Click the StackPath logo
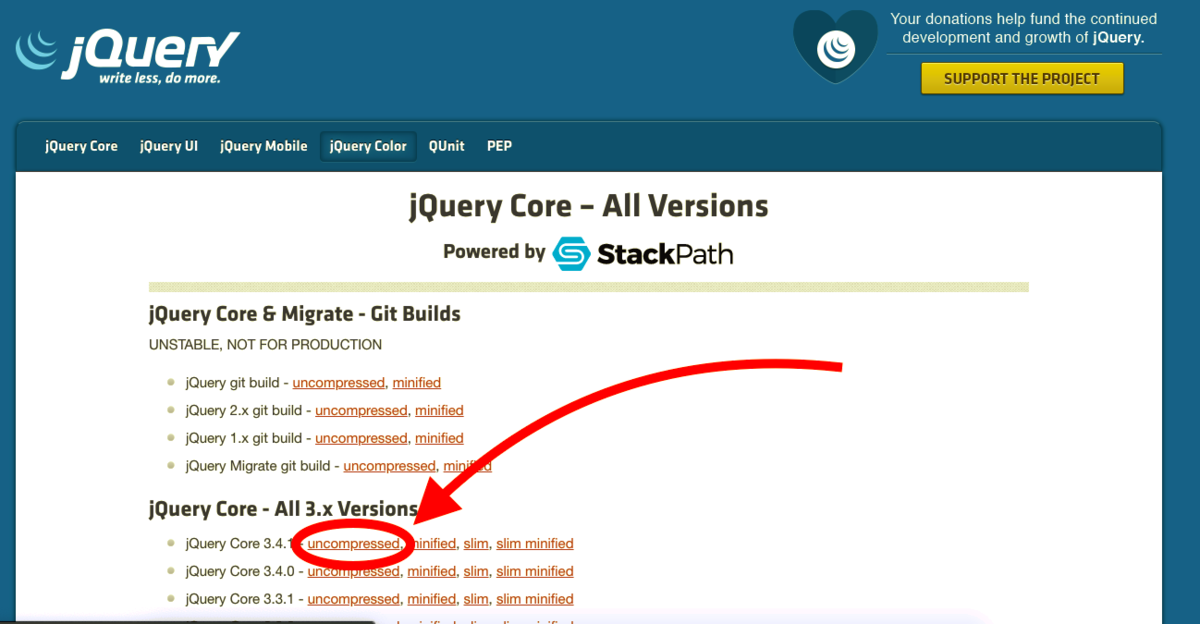The width and height of the screenshot is (1200, 624). (x=643, y=253)
